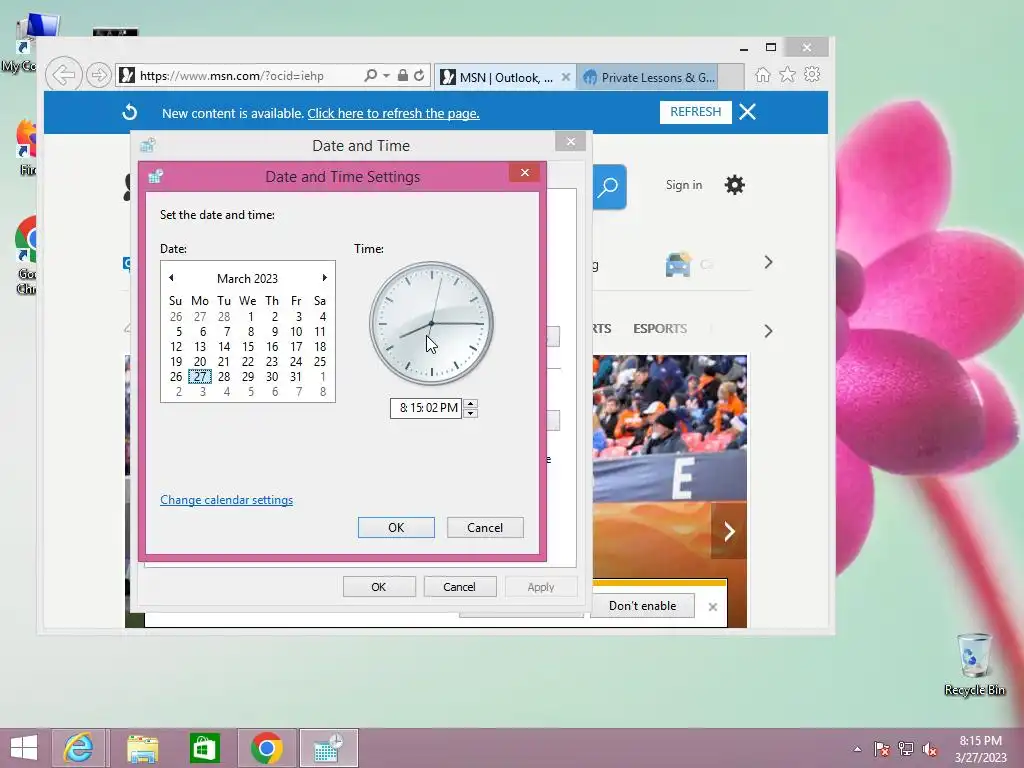Click the analog clock face
Screen dimensions: 1024x768
tap(431, 323)
